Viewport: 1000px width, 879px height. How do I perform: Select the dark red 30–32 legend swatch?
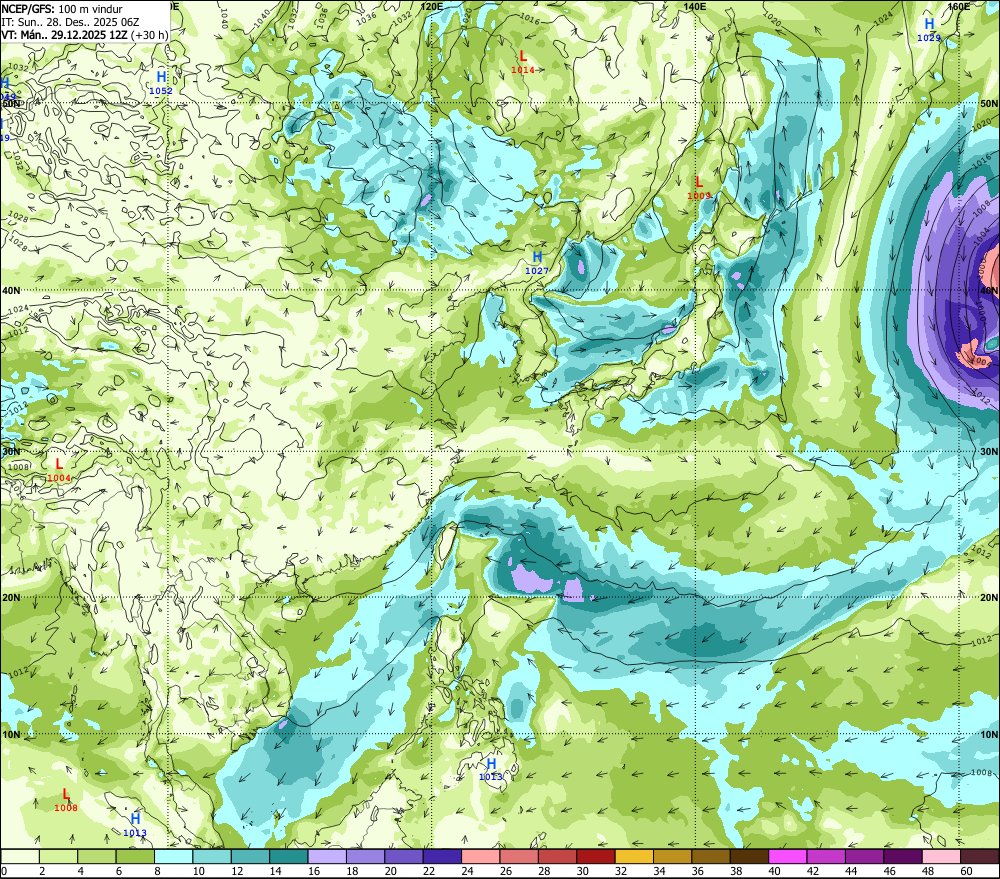[596, 856]
